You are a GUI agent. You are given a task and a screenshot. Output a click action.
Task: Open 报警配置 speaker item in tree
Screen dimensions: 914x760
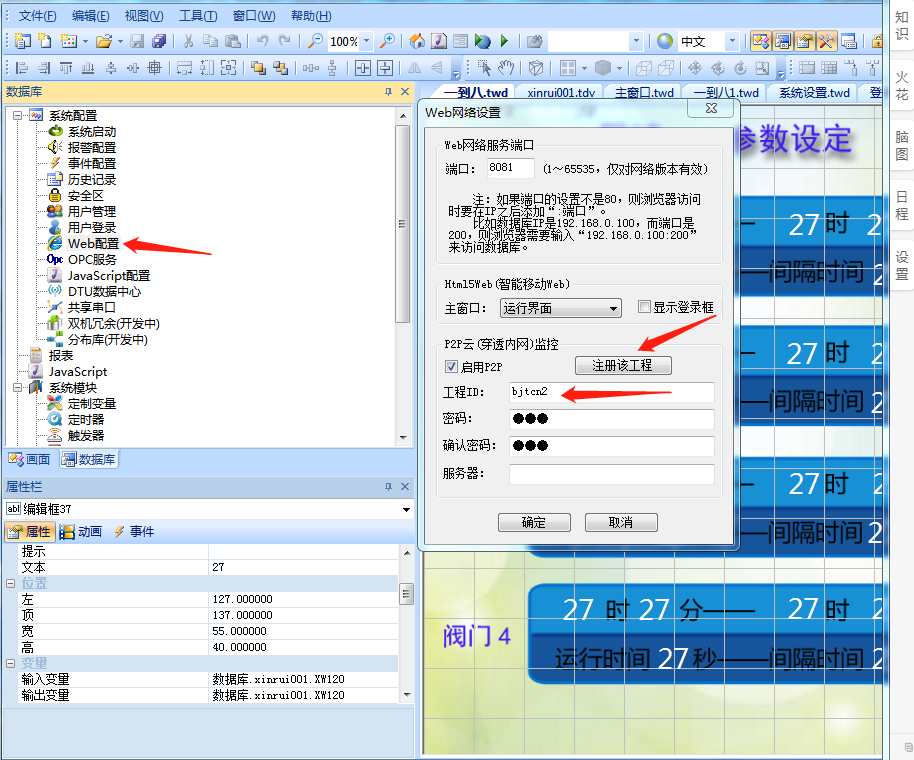tap(91, 147)
